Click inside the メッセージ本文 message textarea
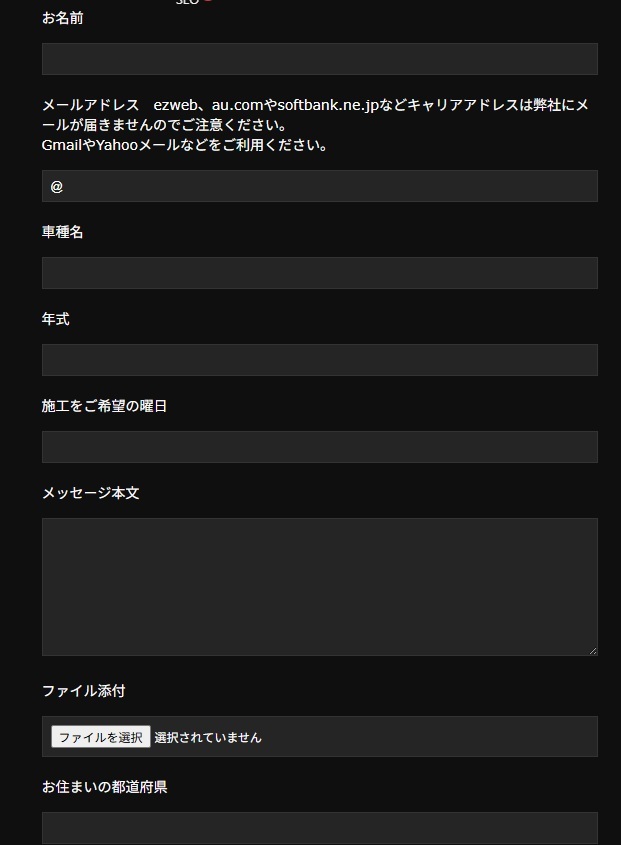 [x=319, y=586]
